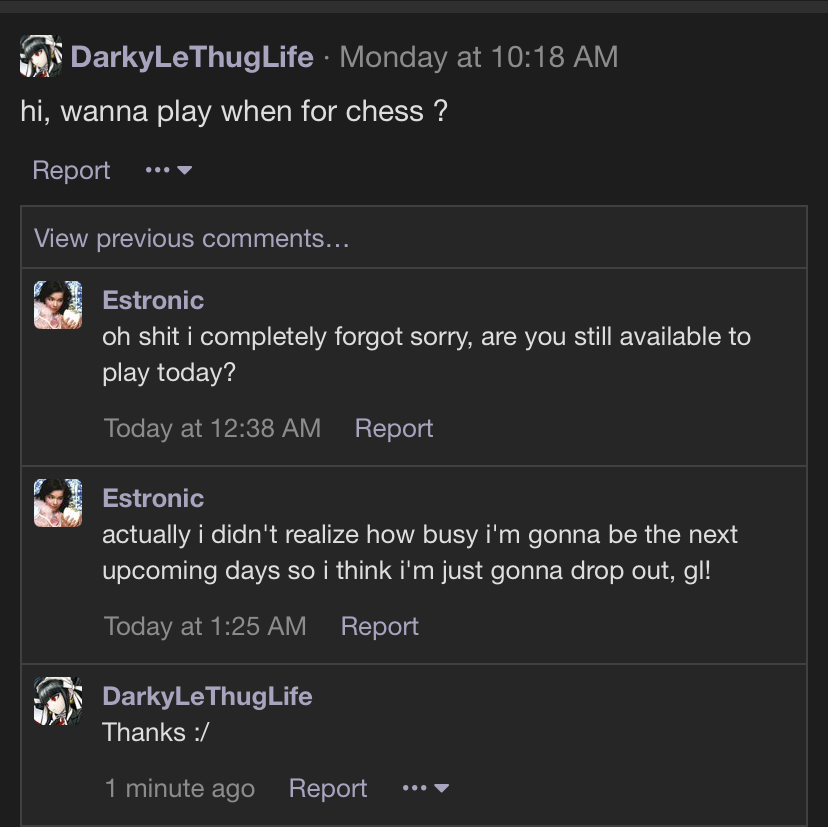Screen dimensions: 828x827
Task: Click the Estronic username above the 'oh shit' comment
Action: [153, 300]
